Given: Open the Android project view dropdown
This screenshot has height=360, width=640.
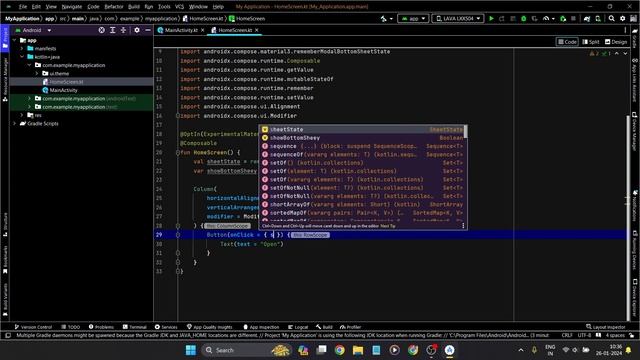Looking at the screenshot, I should (x=33, y=30).
